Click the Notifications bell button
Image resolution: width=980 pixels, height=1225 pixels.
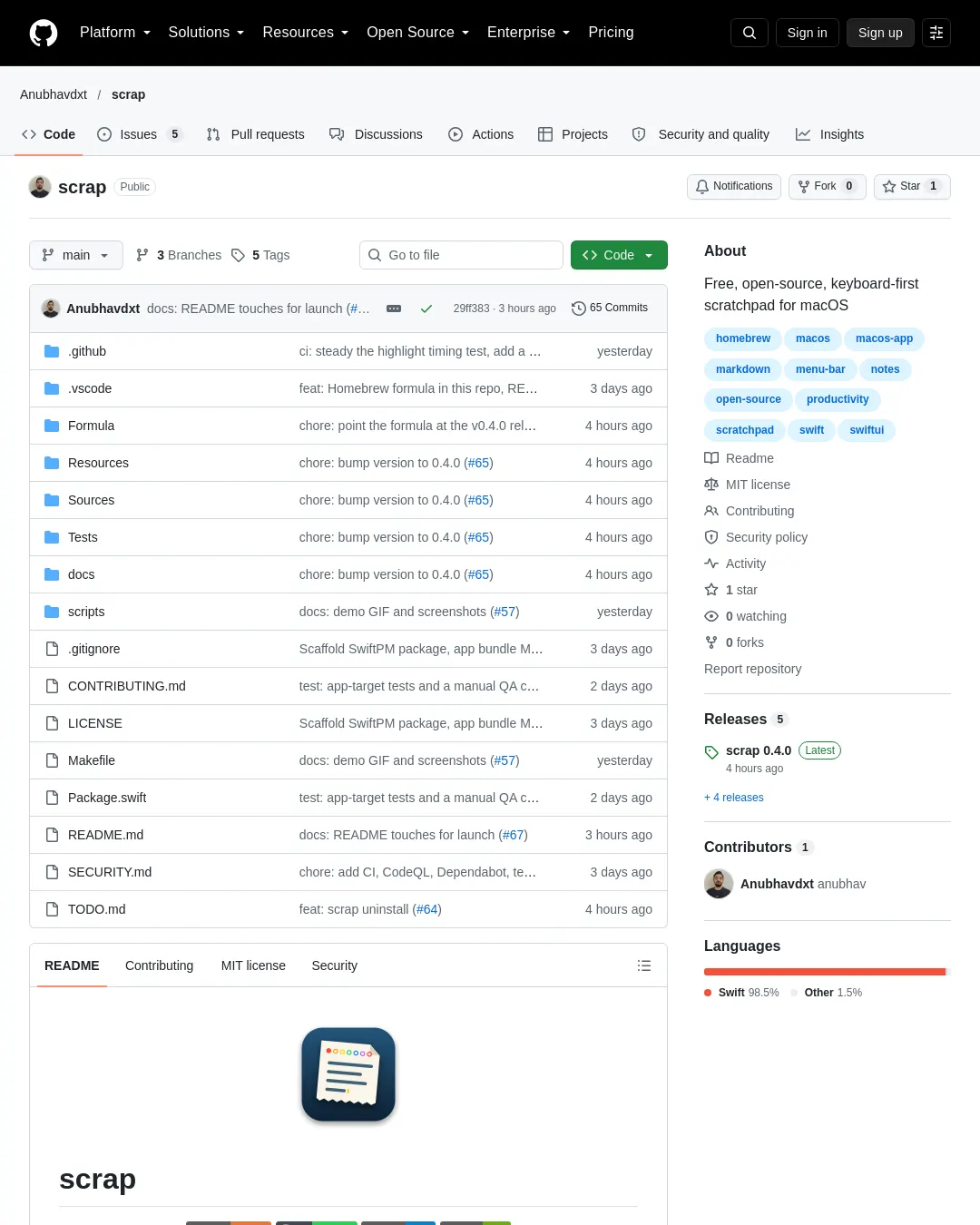tap(734, 186)
